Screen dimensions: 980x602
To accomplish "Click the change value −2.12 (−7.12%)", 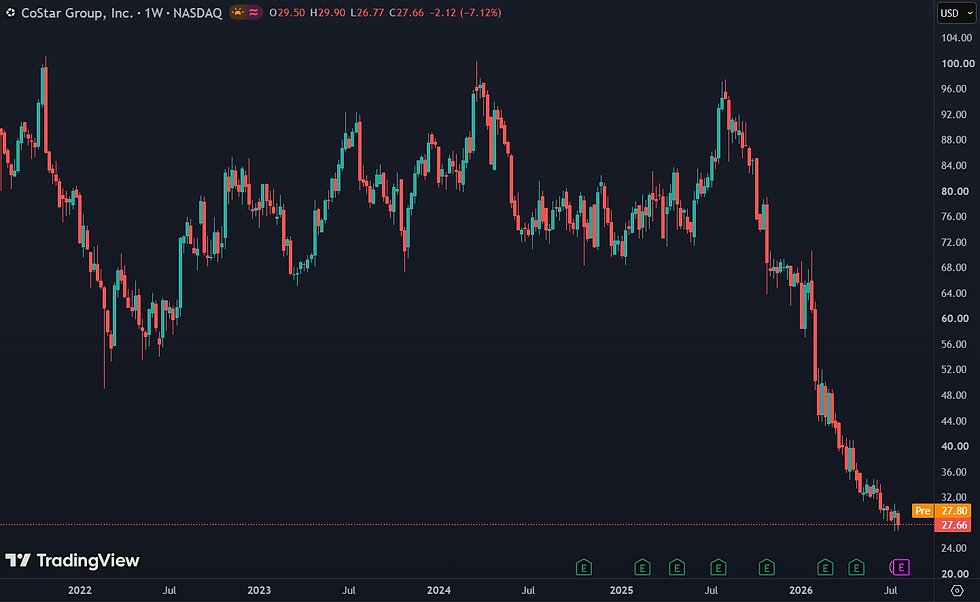I will [465, 13].
